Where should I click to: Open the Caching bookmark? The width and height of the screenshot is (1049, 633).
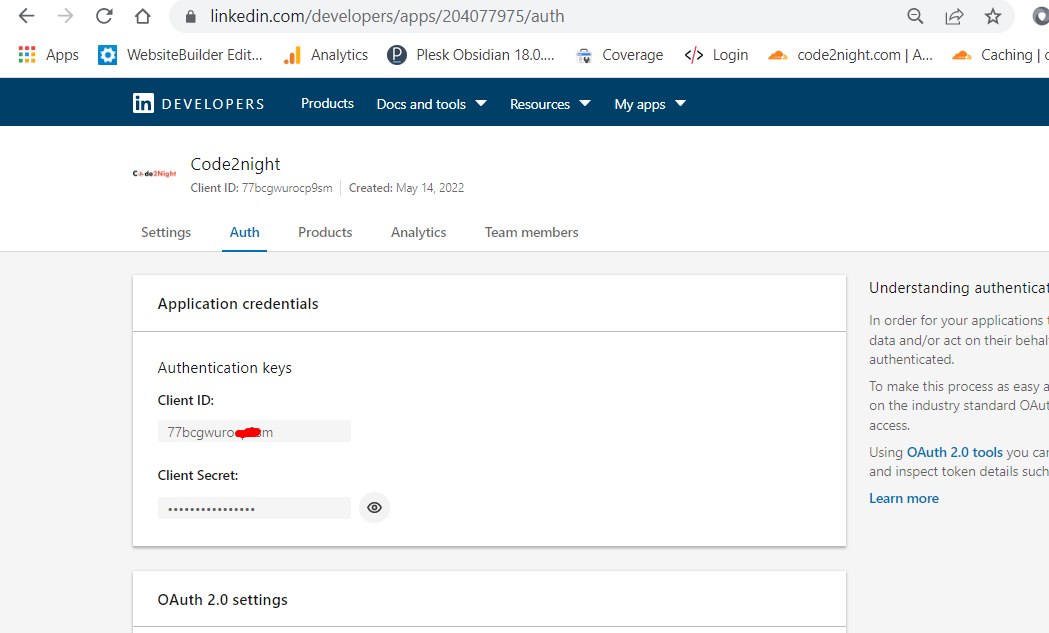tap(1000, 55)
